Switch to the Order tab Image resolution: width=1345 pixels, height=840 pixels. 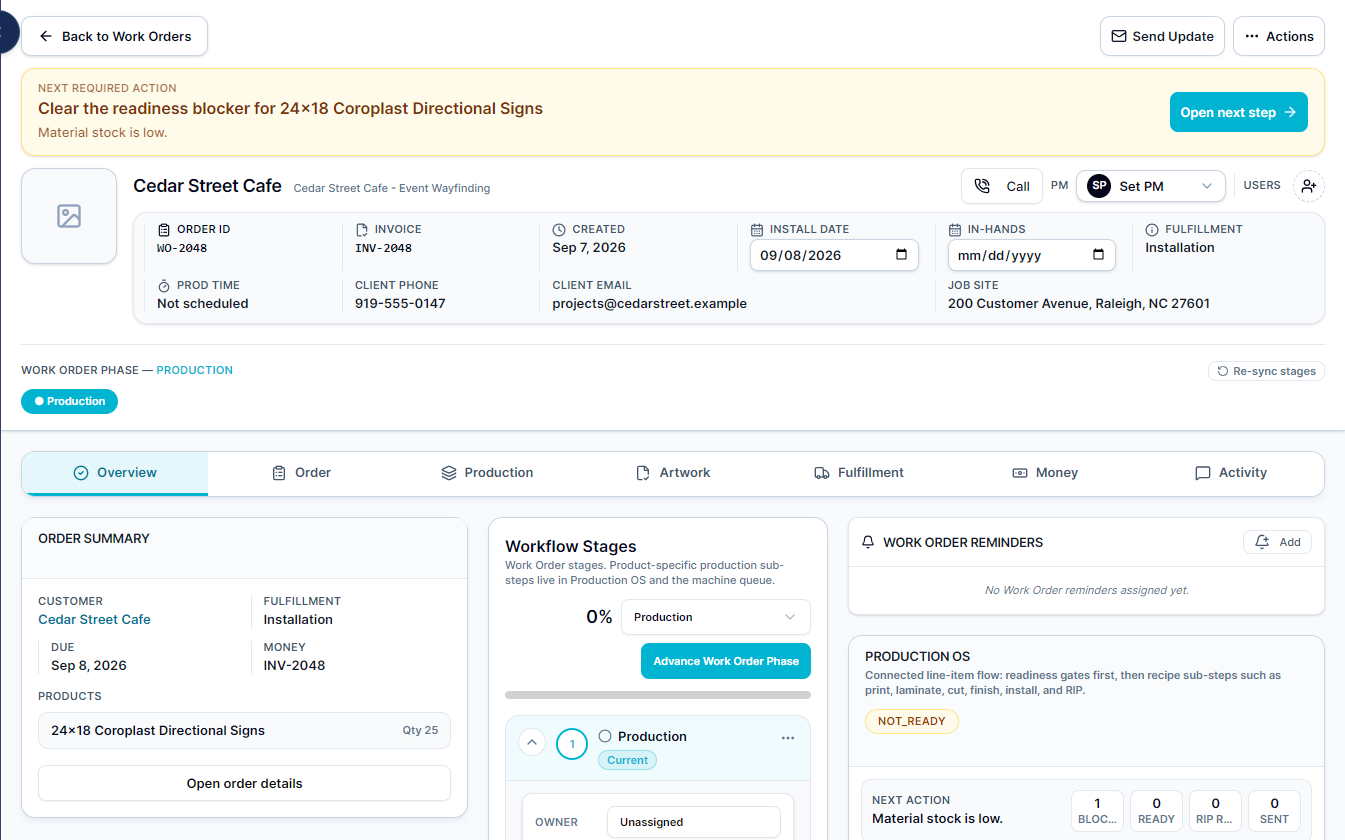(x=301, y=473)
